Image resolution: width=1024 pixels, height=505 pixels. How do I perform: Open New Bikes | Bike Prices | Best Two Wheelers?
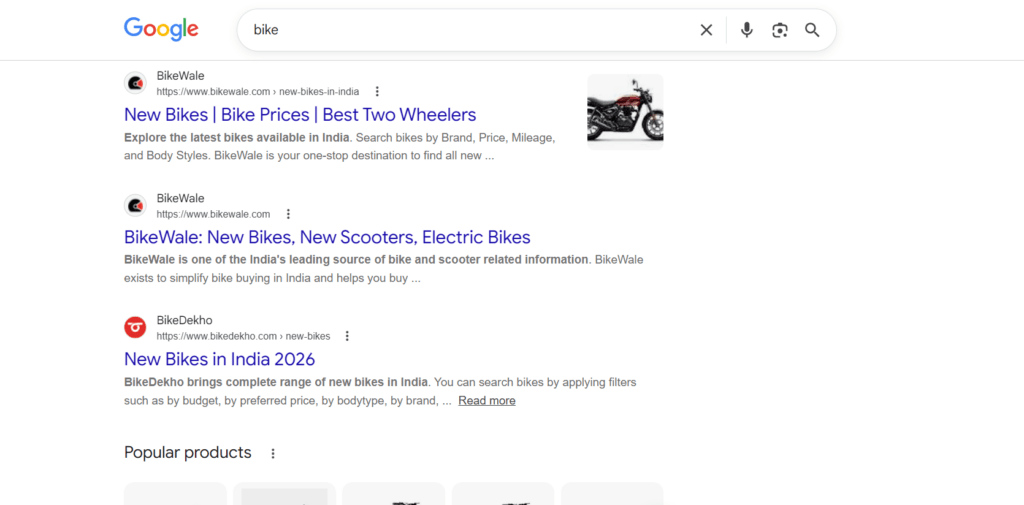point(300,115)
